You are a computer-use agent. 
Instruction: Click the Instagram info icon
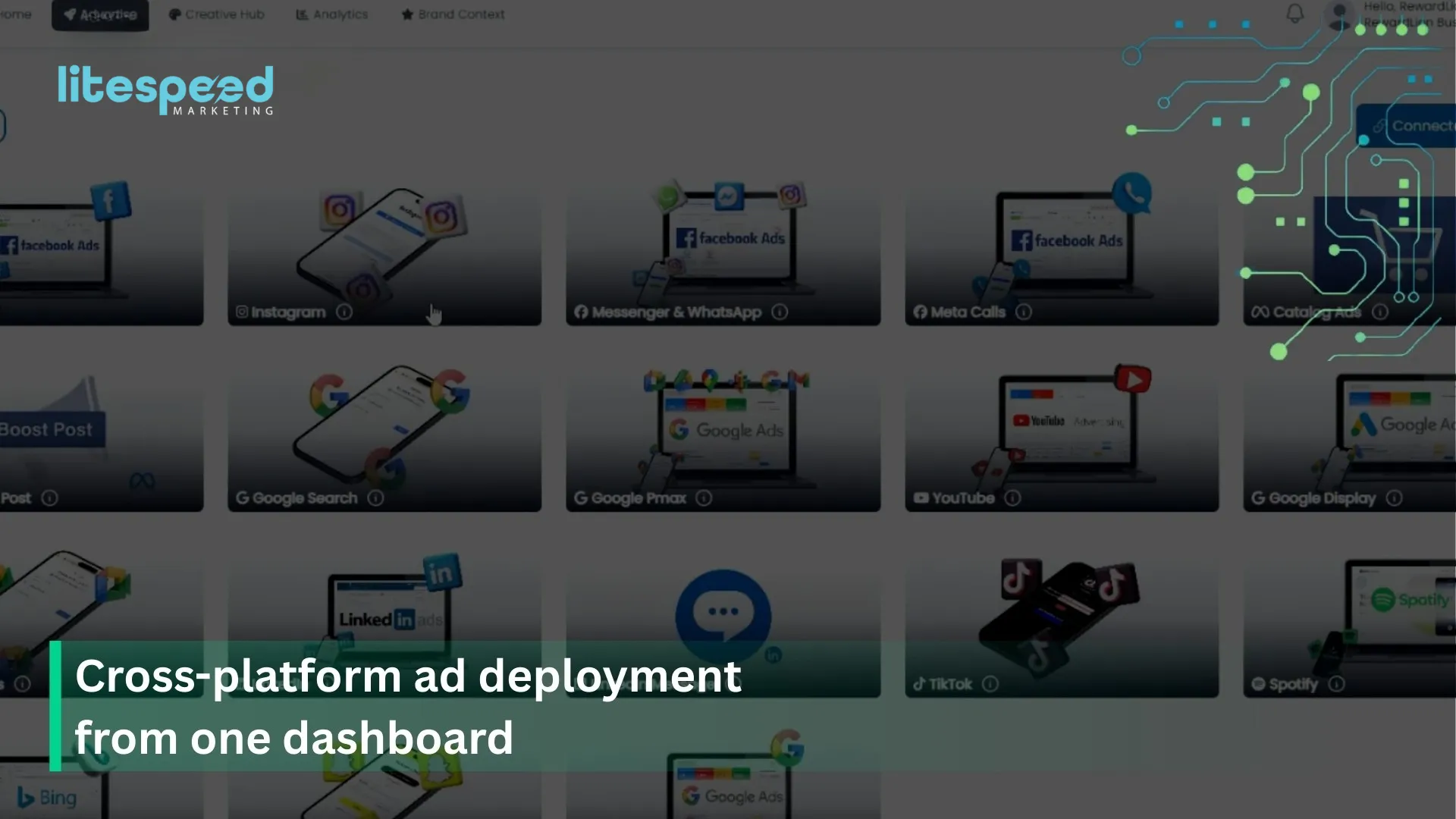click(x=344, y=312)
